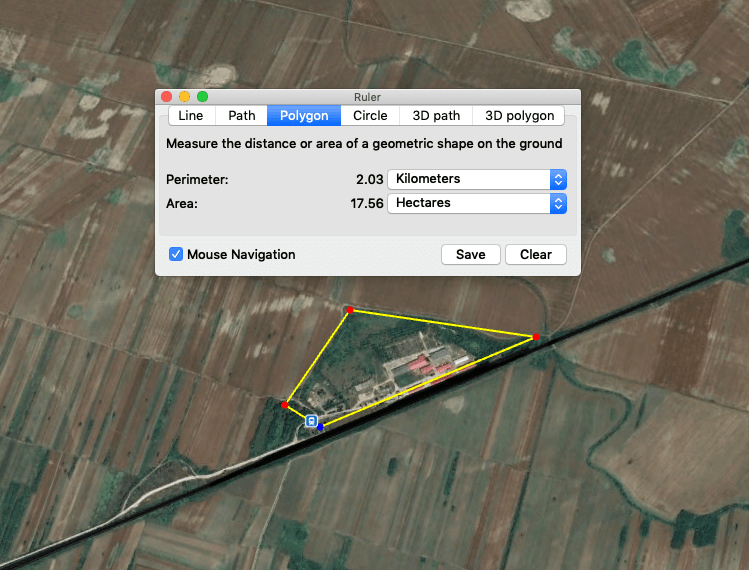This screenshot has height=570, width=749.
Task: Select the blue polygon vertex near the railway
Action: pos(320,427)
